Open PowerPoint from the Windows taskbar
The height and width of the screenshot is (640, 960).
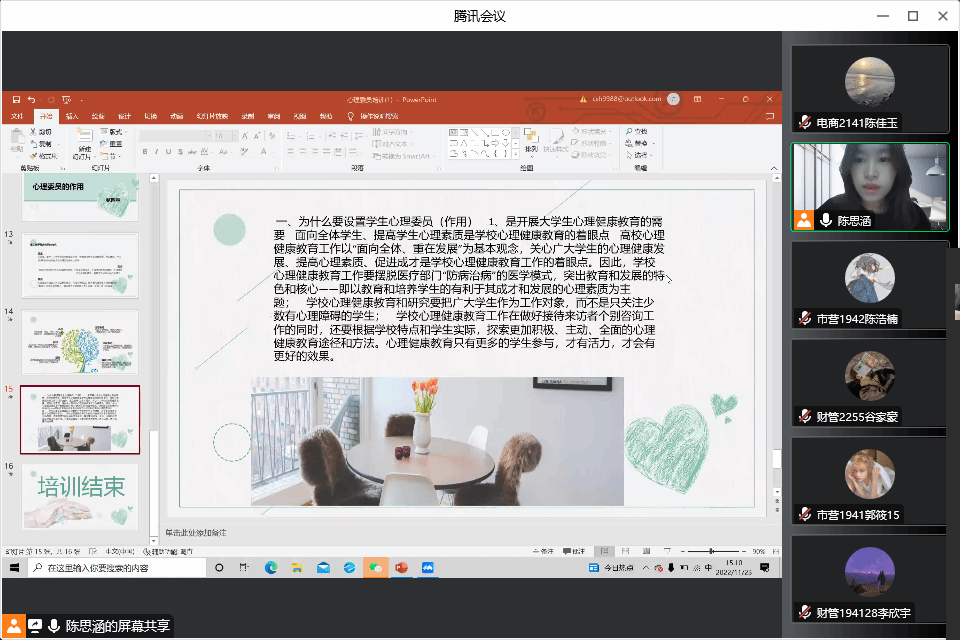401,567
